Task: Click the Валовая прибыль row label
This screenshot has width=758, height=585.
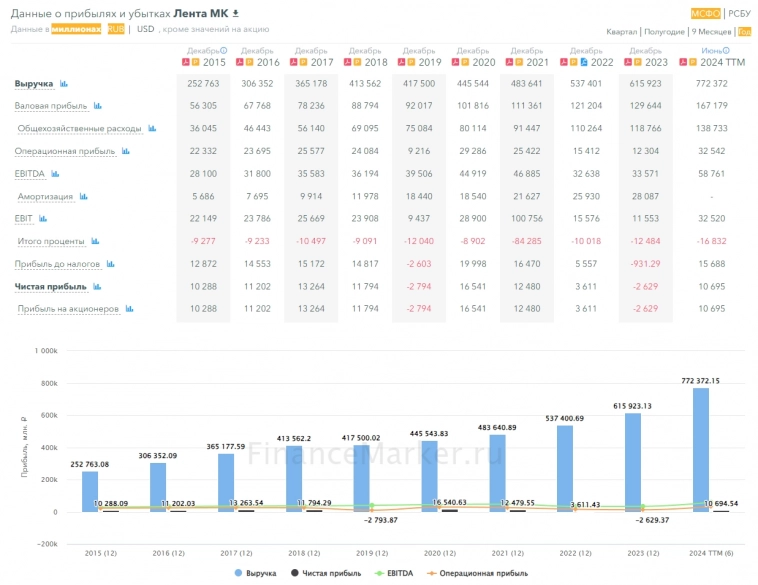Action: [x=50, y=106]
